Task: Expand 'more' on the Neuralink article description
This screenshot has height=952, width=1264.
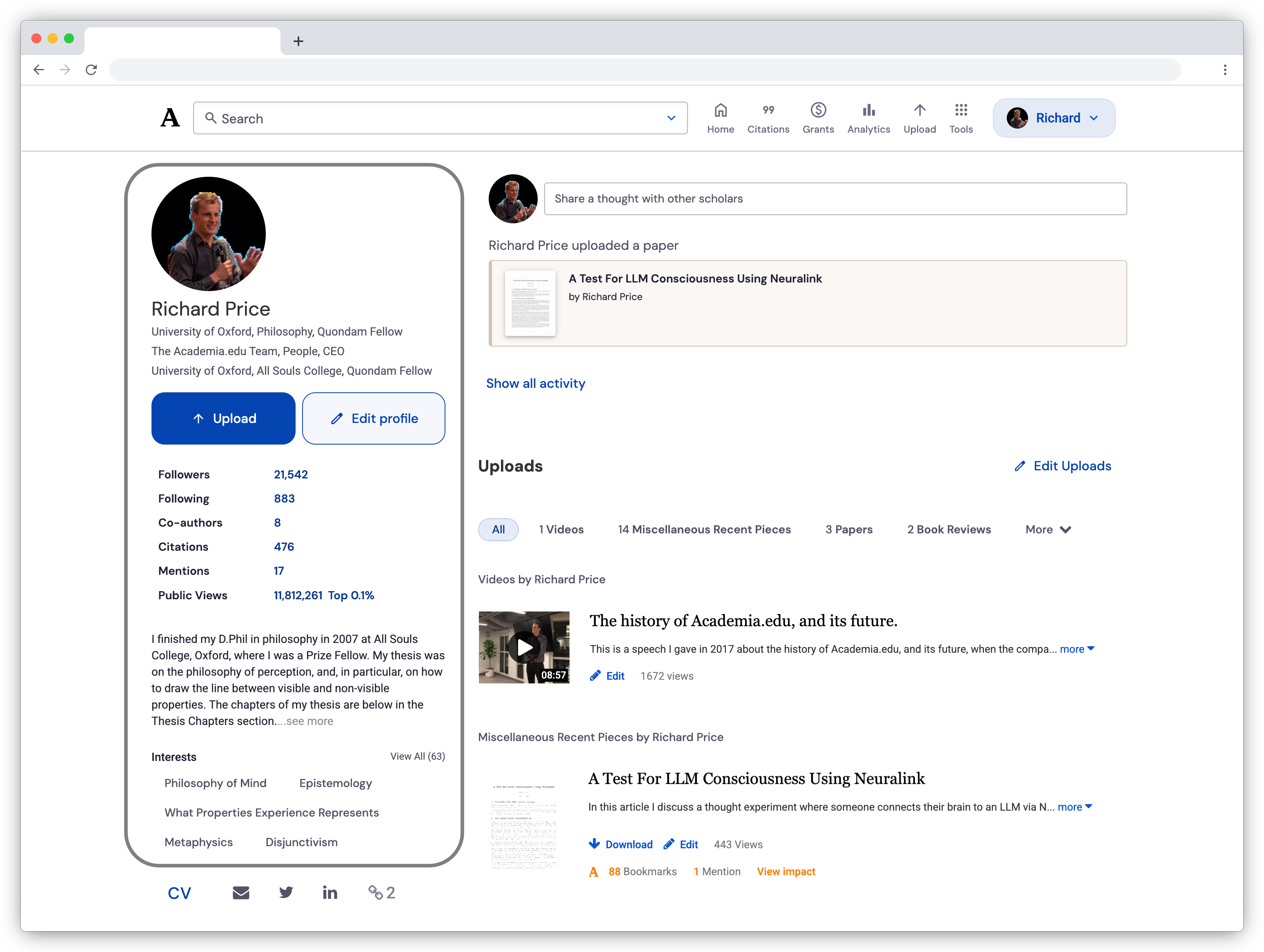Action: pyautogui.click(x=1075, y=807)
